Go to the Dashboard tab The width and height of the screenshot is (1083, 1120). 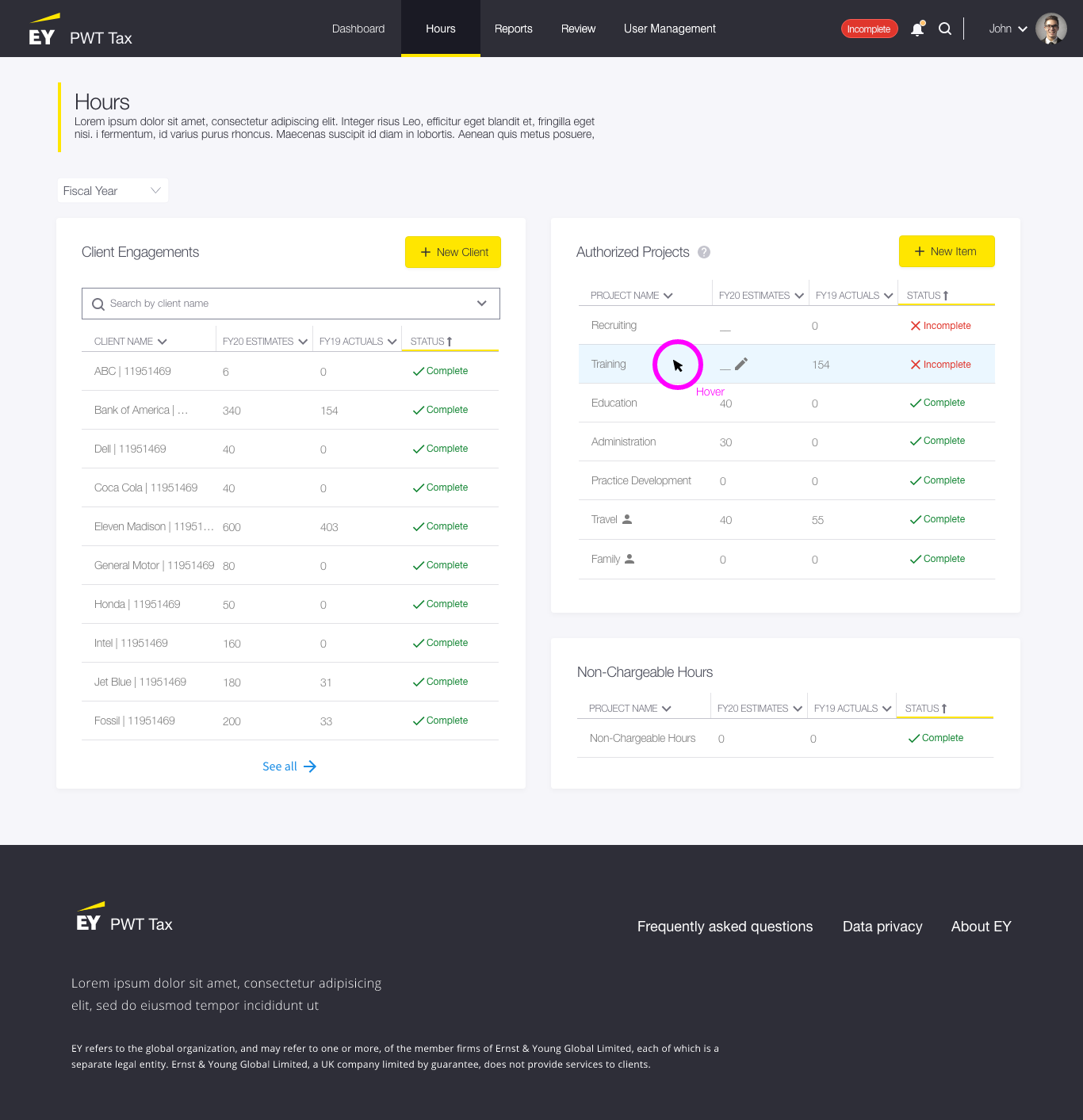tap(358, 29)
